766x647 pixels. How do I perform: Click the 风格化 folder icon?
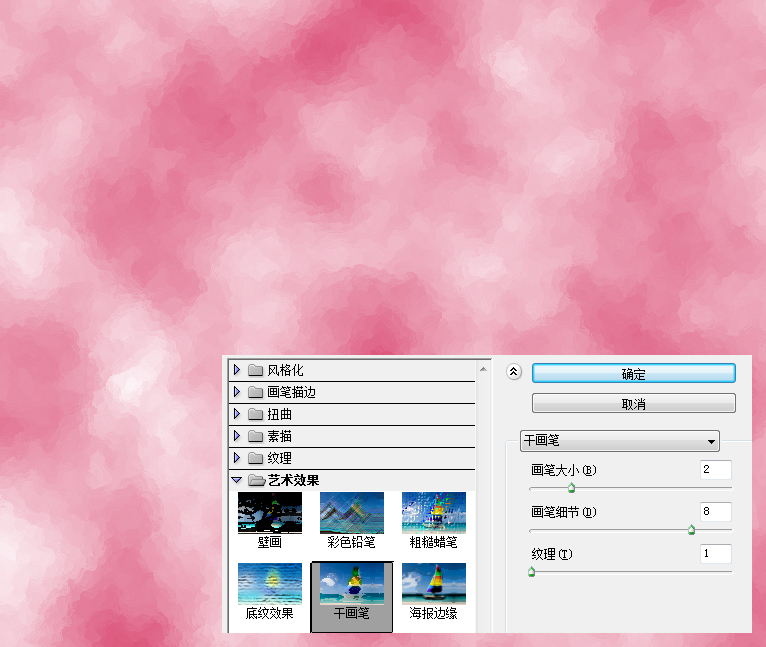(255, 370)
